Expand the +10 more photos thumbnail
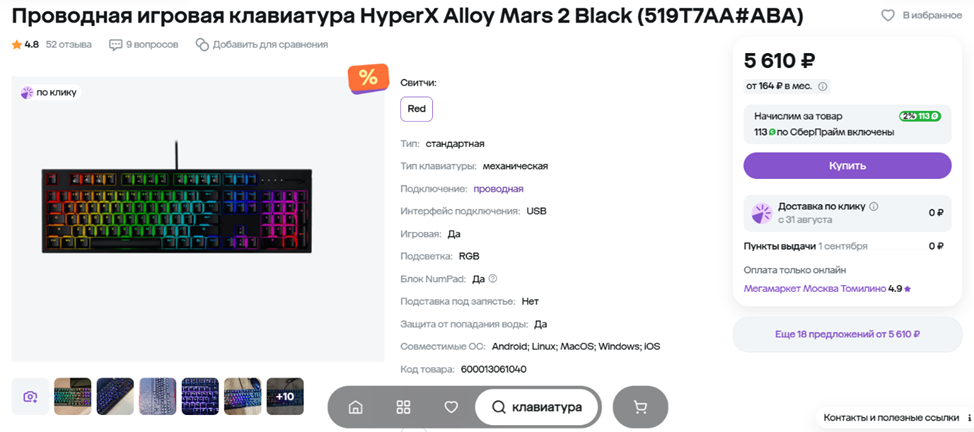 point(285,397)
